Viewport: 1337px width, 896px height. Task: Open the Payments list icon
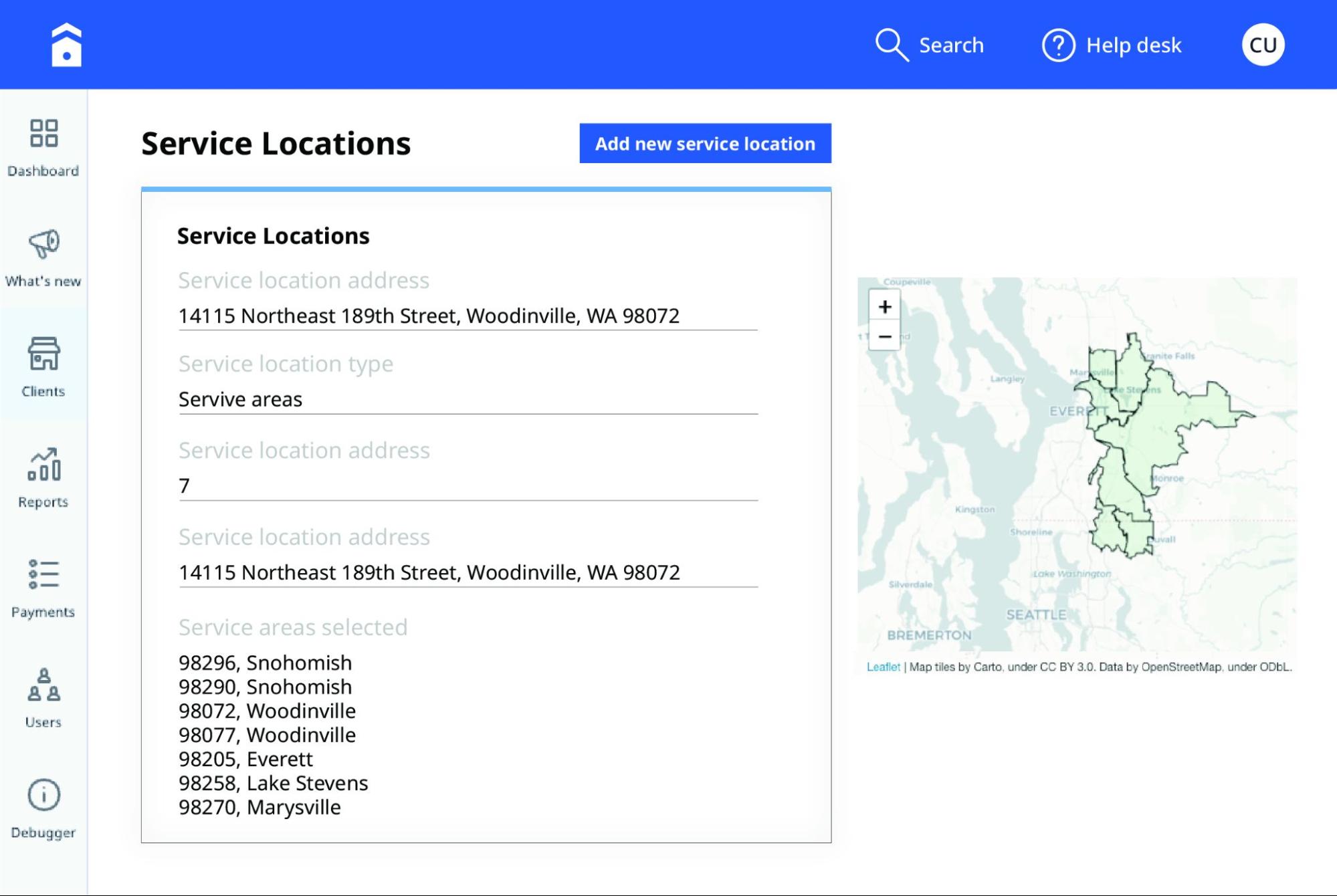coord(44,574)
